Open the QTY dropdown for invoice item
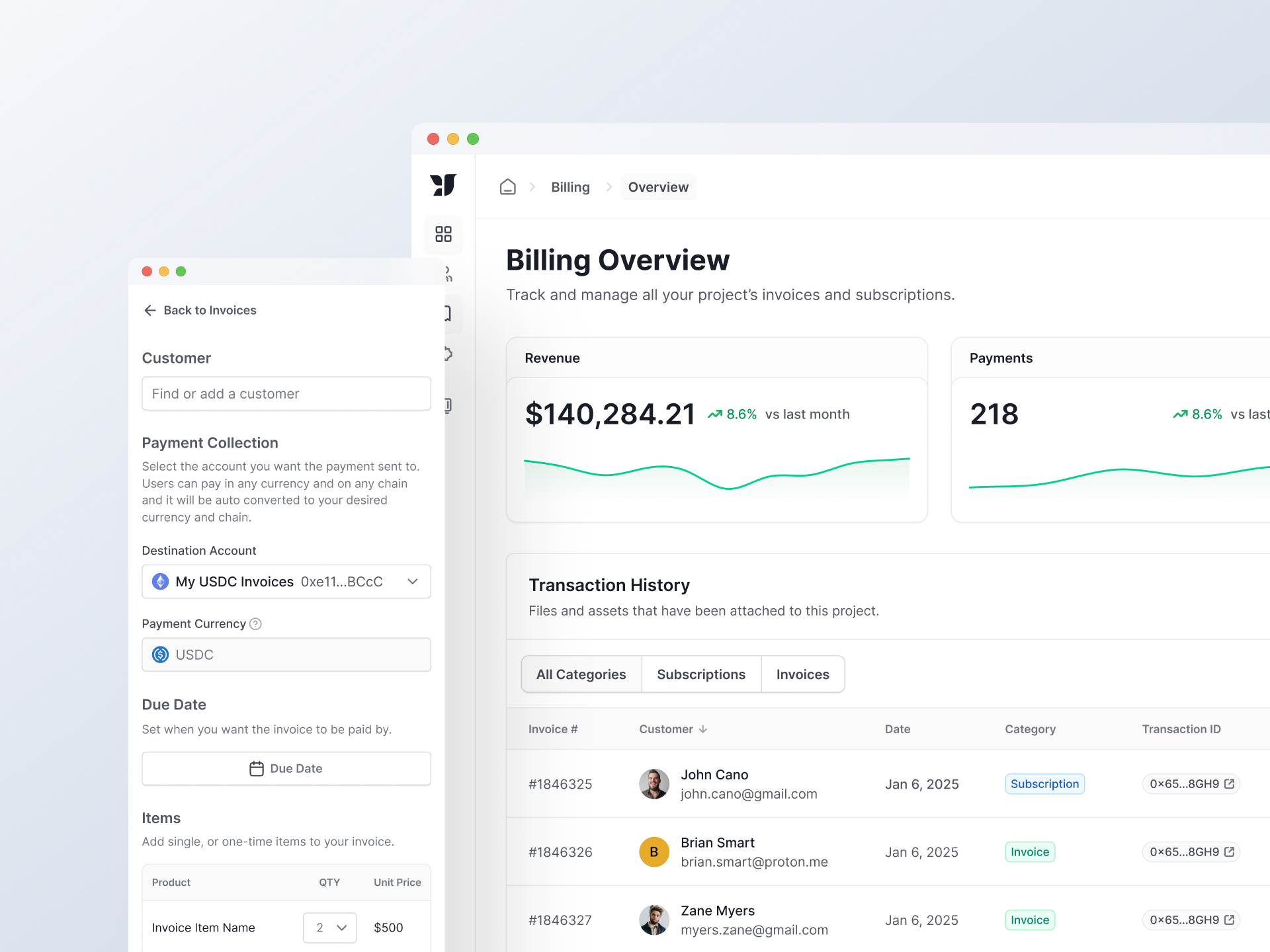 pyautogui.click(x=330, y=928)
